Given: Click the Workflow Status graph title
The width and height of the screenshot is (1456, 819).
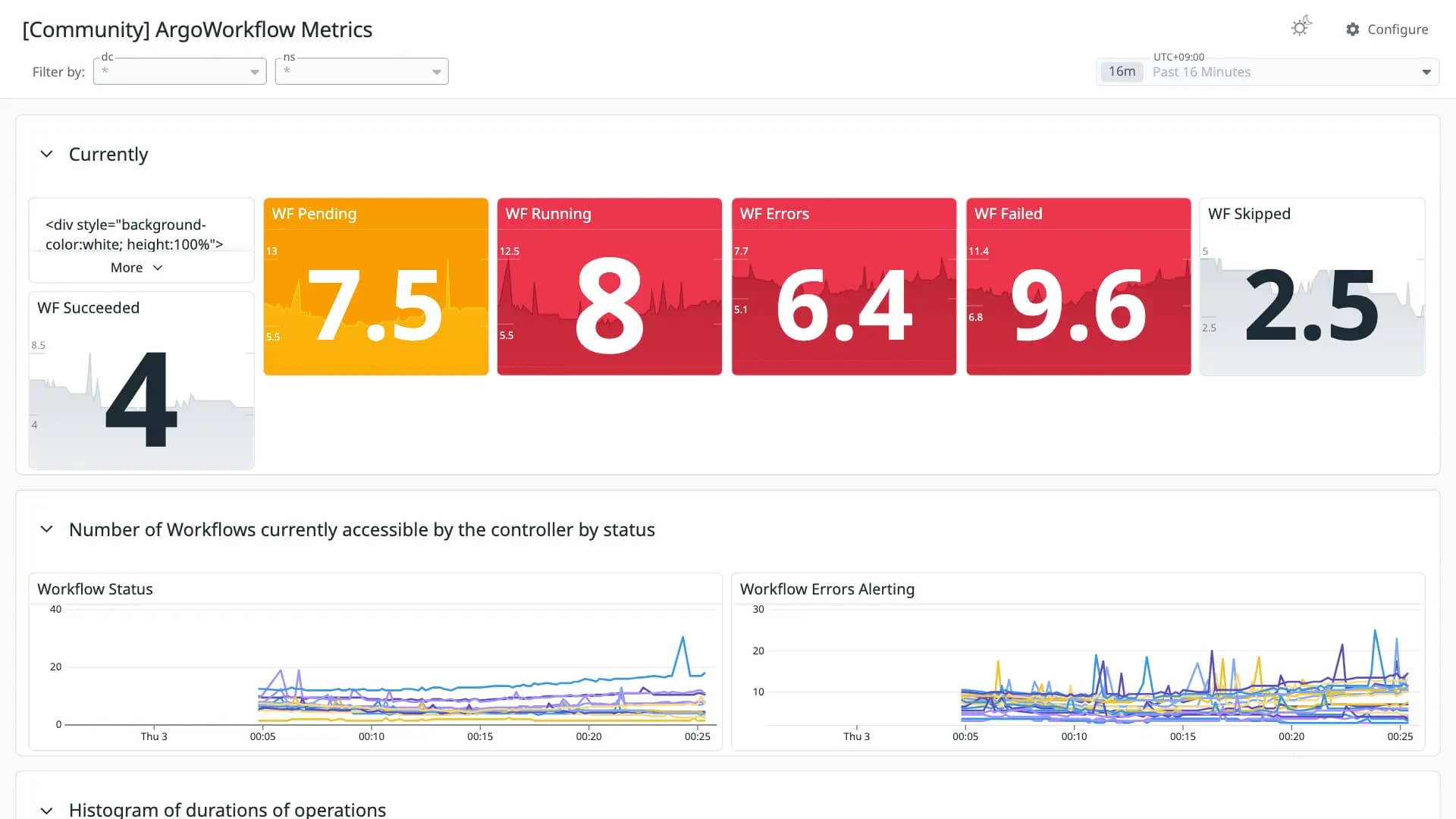Looking at the screenshot, I should click(95, 589).
